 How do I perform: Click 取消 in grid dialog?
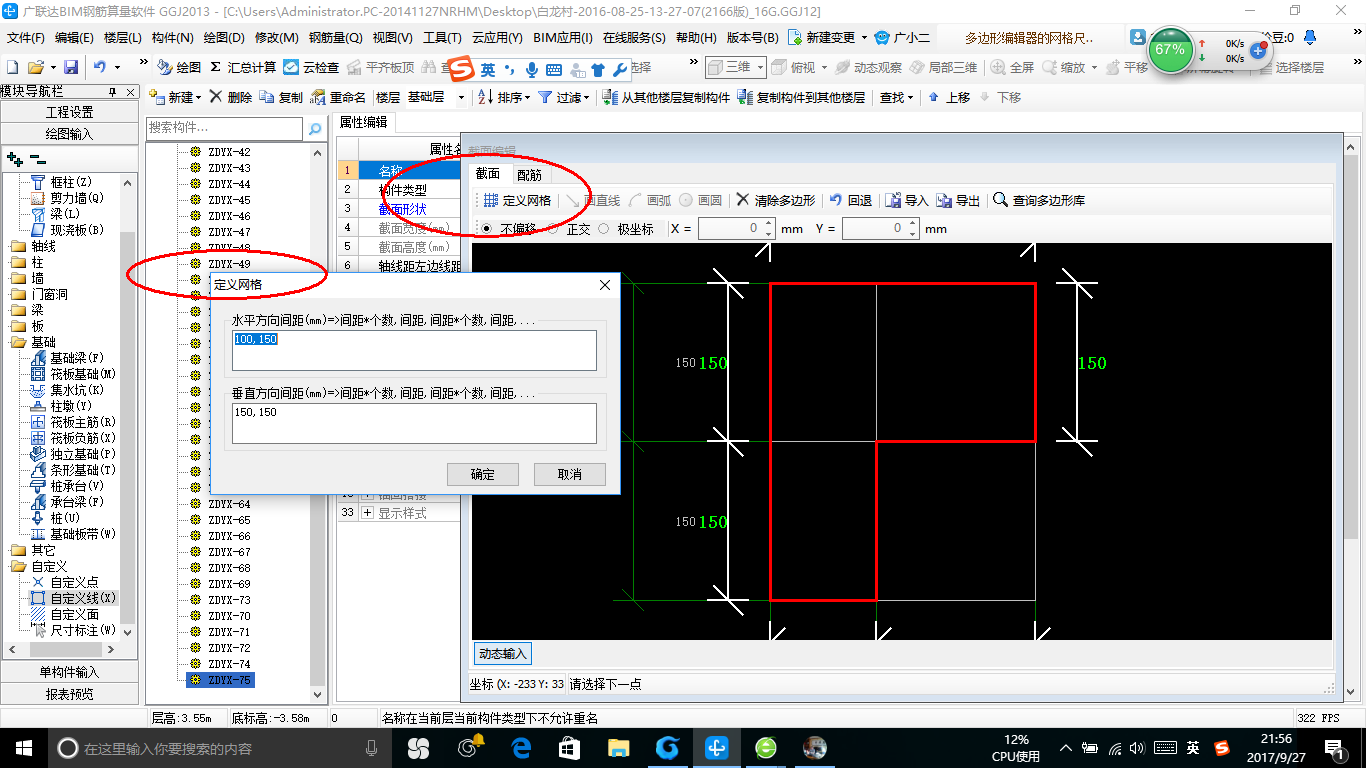point(570,474)
